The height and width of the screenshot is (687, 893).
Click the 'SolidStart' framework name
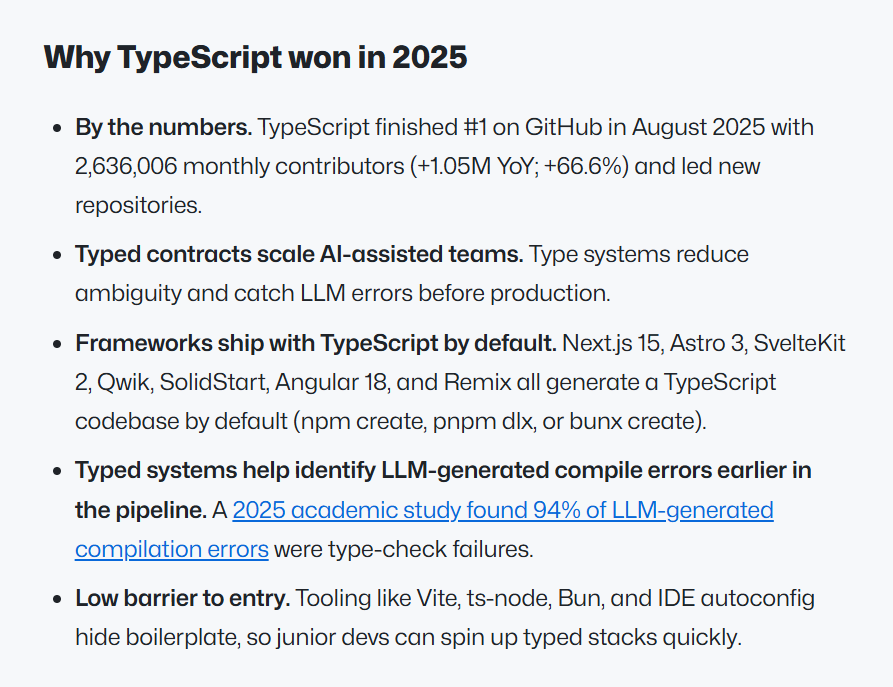point(213,382)
